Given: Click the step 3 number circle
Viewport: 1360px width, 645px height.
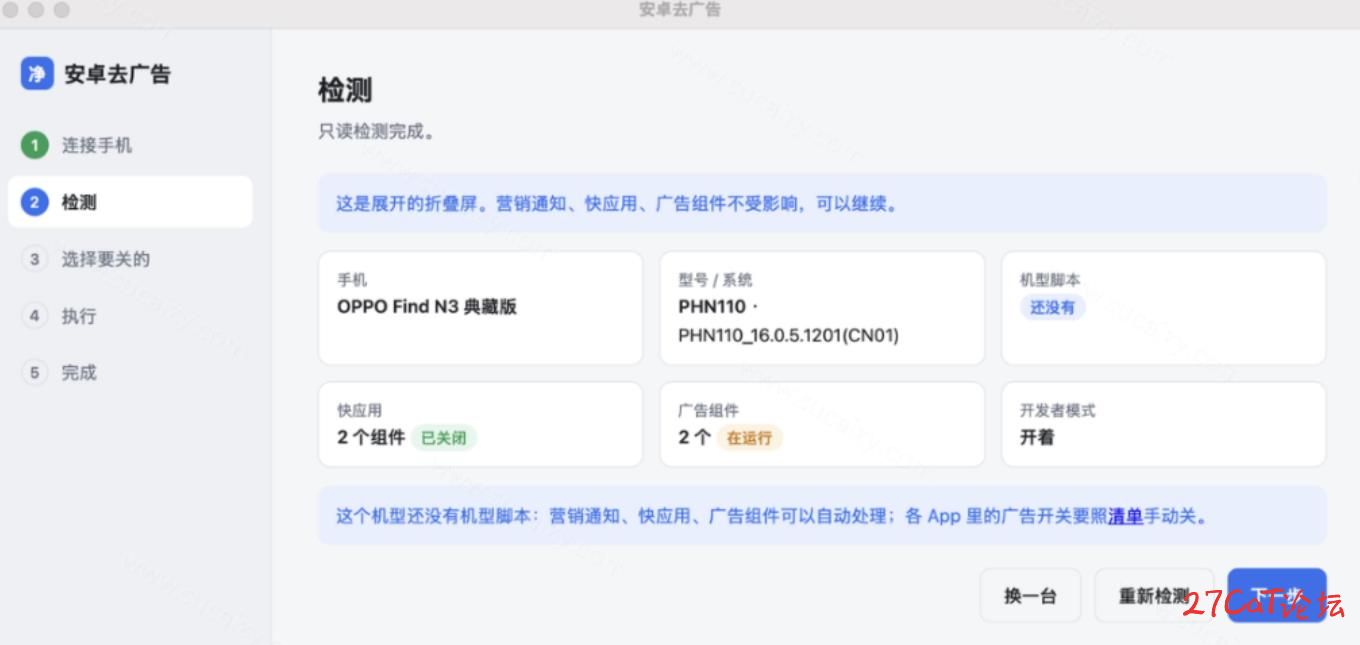Looking at the screenshot, I should pos(34,259).
